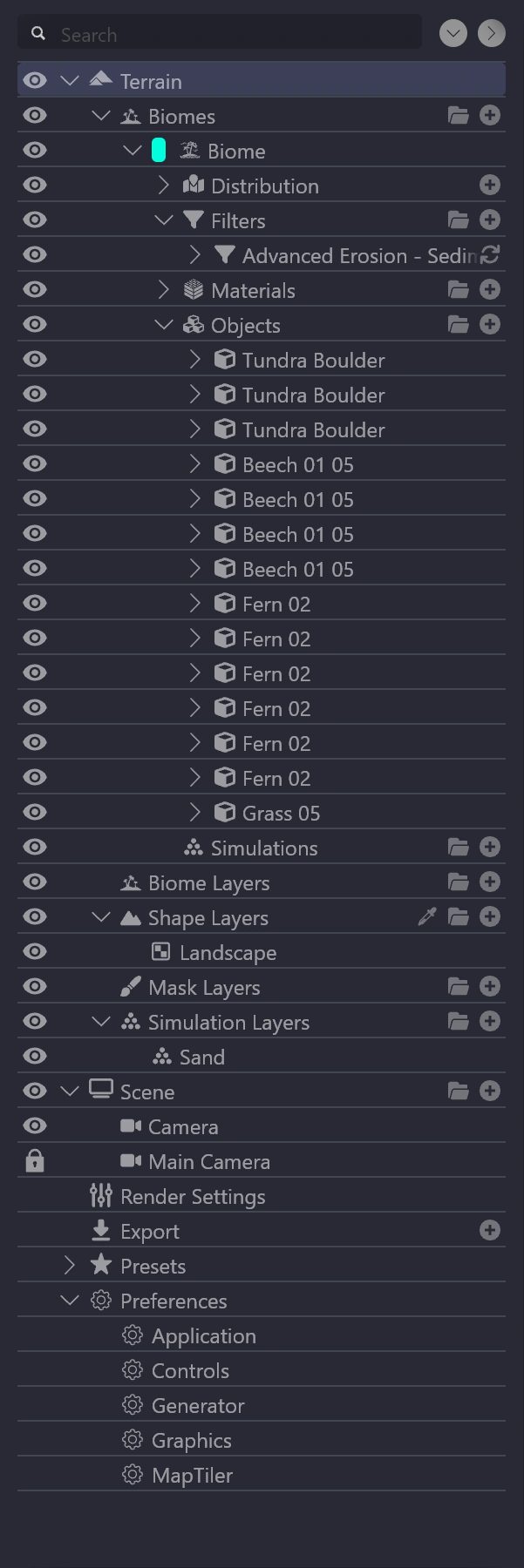The image size is (524, 1568).
Task: Open Render Settings
Action: (x=193, y=1196)
